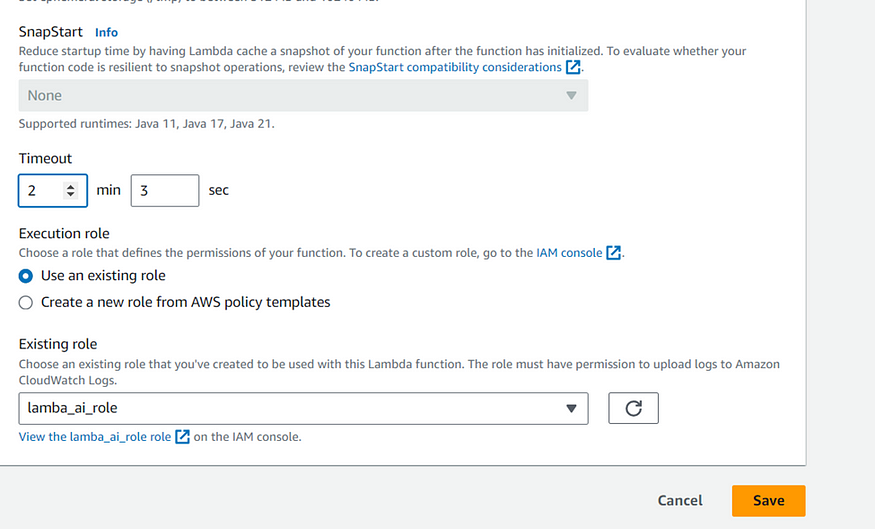The image size is (875, 529).
Task: Select Use an existing role radio
Action: coord(26,276)
